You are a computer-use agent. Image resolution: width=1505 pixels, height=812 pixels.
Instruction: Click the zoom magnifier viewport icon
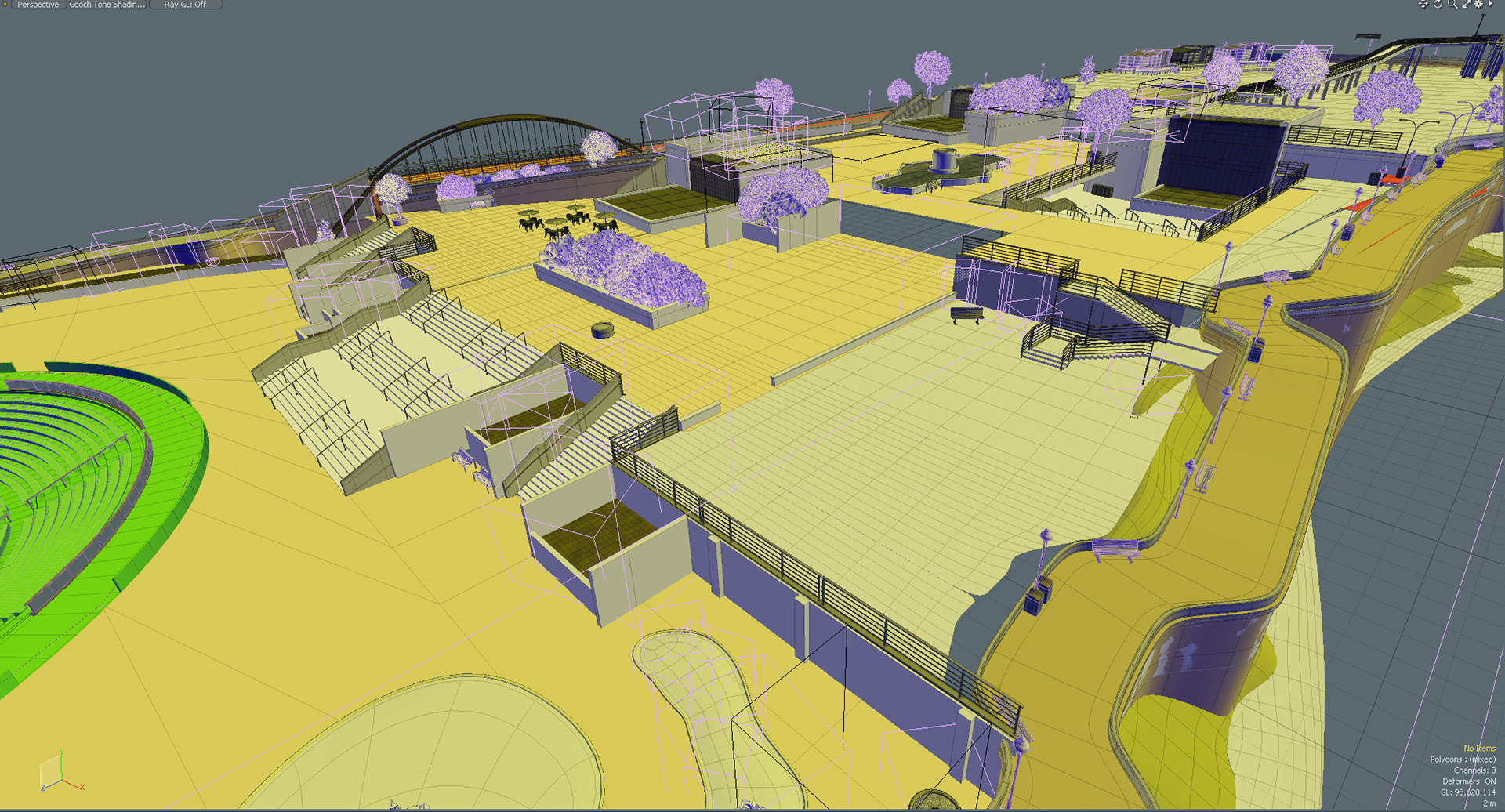point(1452,4)
